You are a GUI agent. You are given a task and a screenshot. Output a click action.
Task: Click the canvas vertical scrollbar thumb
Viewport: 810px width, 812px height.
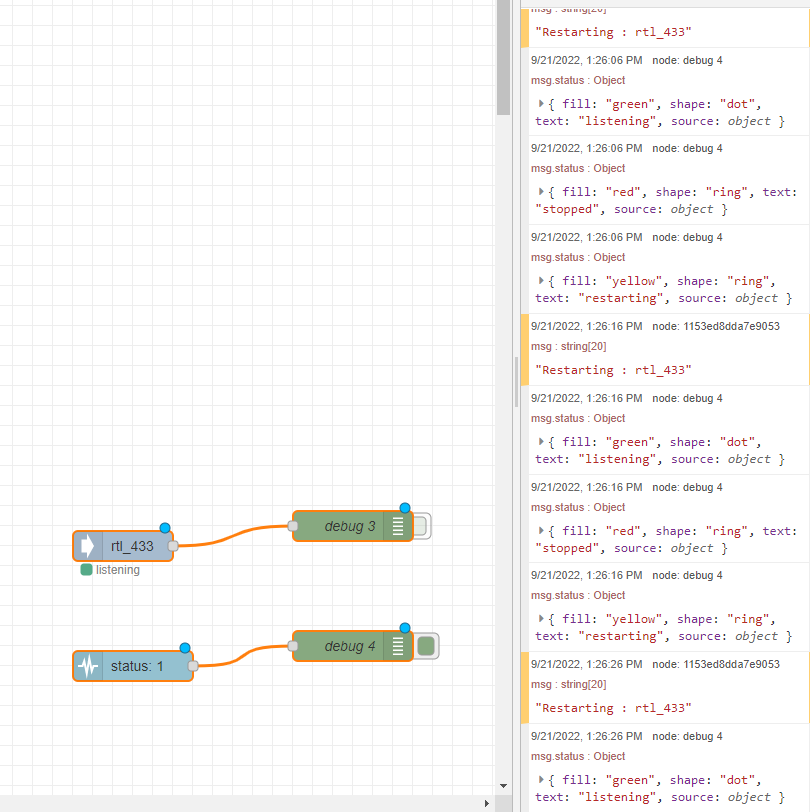point(503,57)
